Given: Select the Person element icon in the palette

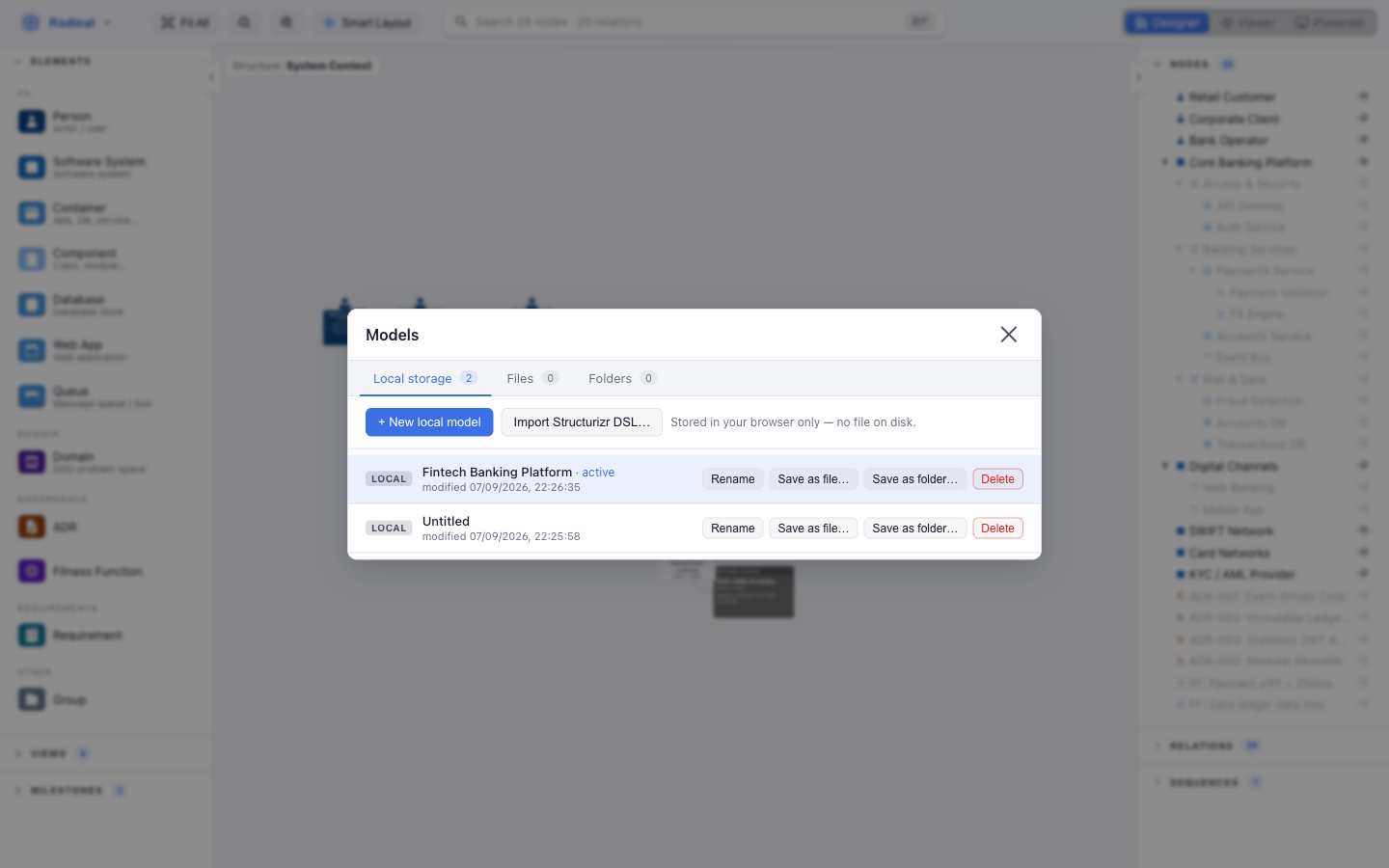Looking at the screenshot, I should [x=32, y=122].
